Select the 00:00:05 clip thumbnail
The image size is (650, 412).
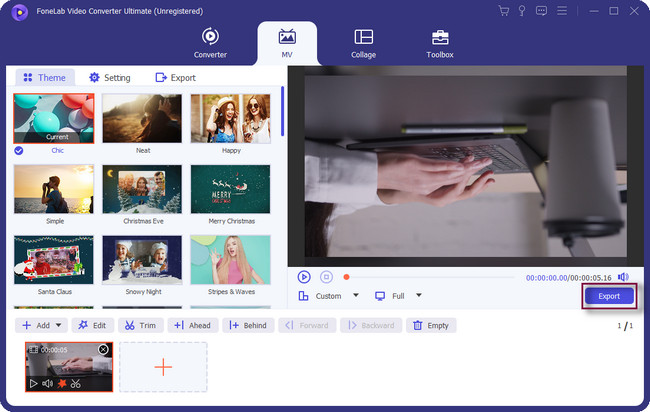69,367
